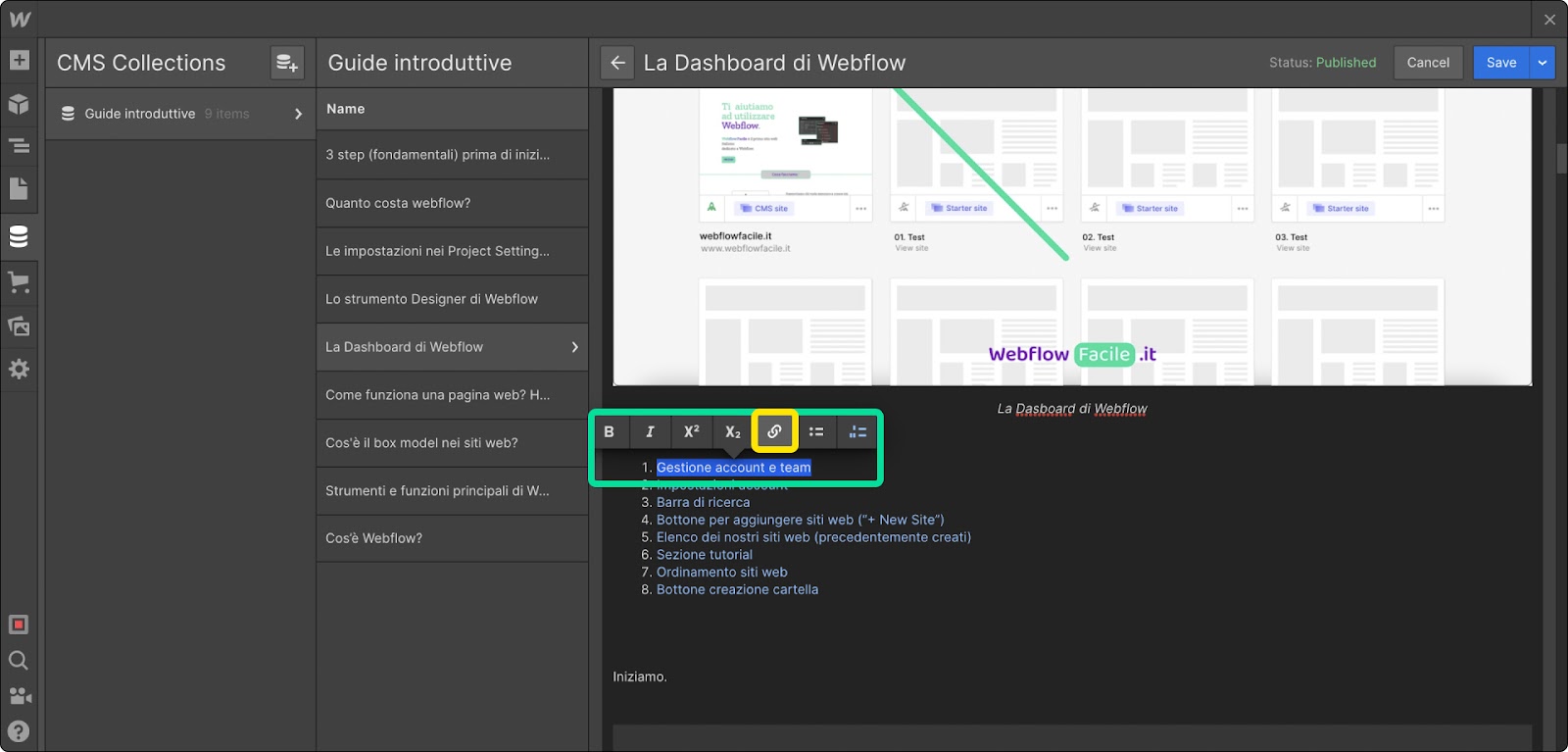Open the Symbols cube panel
1568x752 pixels.
pos(19,104)
